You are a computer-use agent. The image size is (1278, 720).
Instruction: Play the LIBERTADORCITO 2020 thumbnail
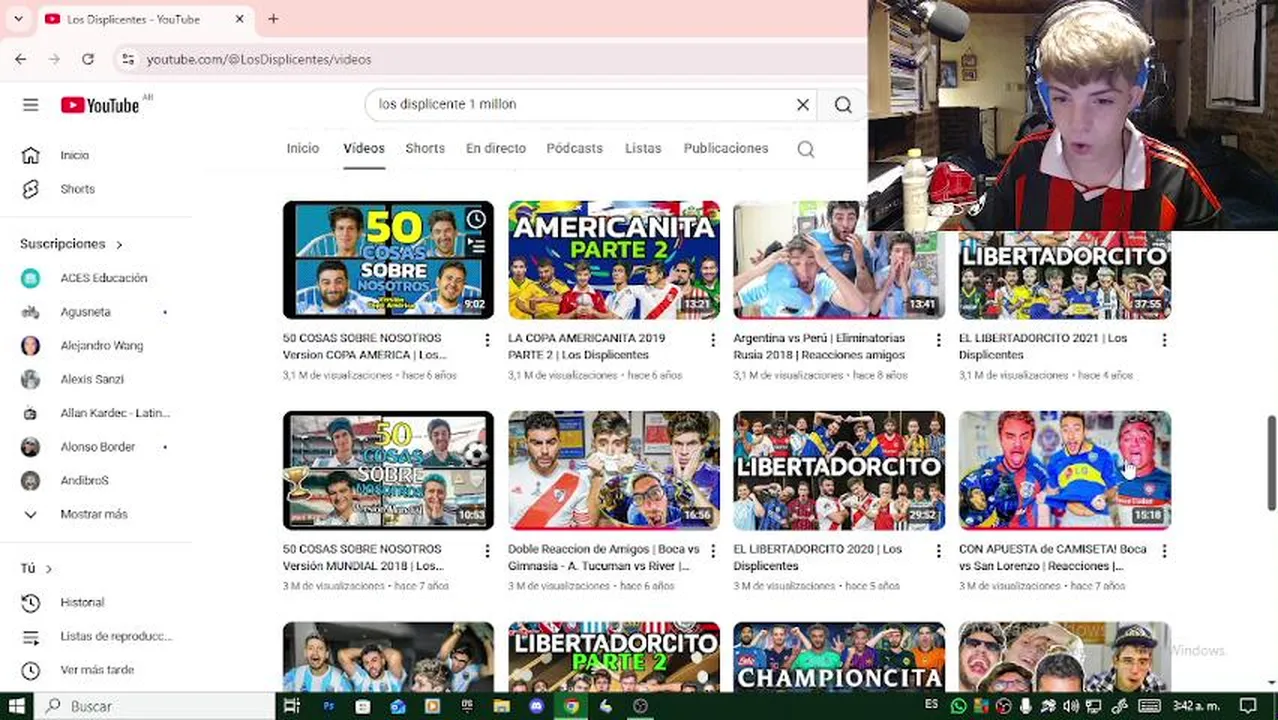(x=839, y=470)
